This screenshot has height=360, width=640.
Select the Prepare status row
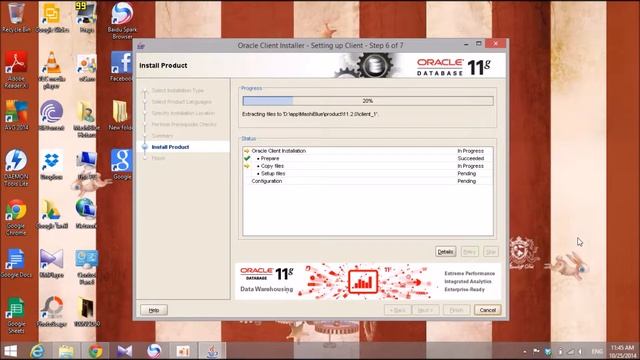tap(368, 158)
